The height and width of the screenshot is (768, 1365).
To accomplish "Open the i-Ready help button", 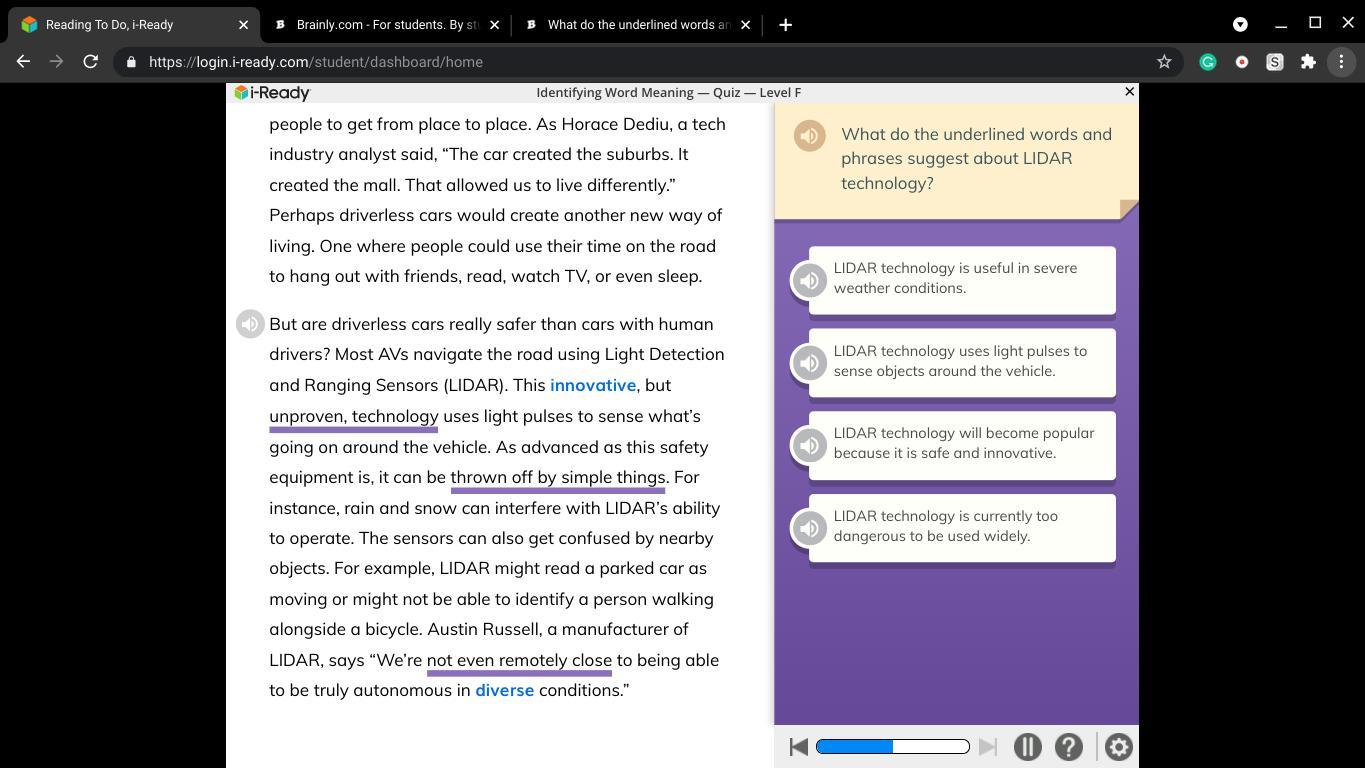I will coord(1068,747).
